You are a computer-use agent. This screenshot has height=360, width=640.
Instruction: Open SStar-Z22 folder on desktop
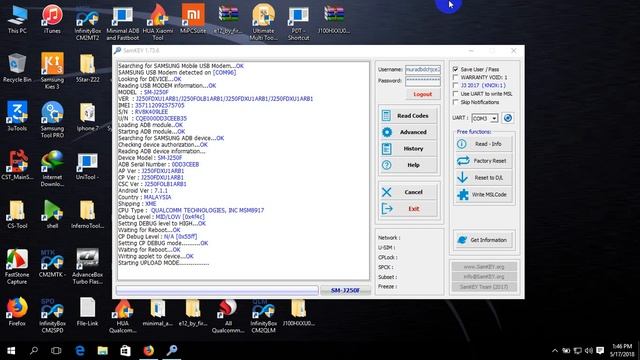[87, 68]
